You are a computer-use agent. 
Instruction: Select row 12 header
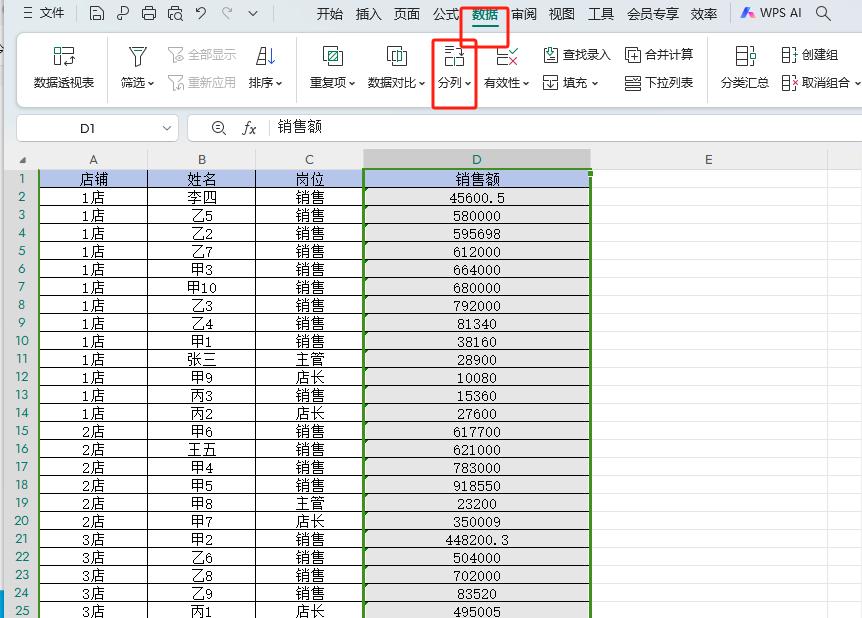[x=22, y=377]
